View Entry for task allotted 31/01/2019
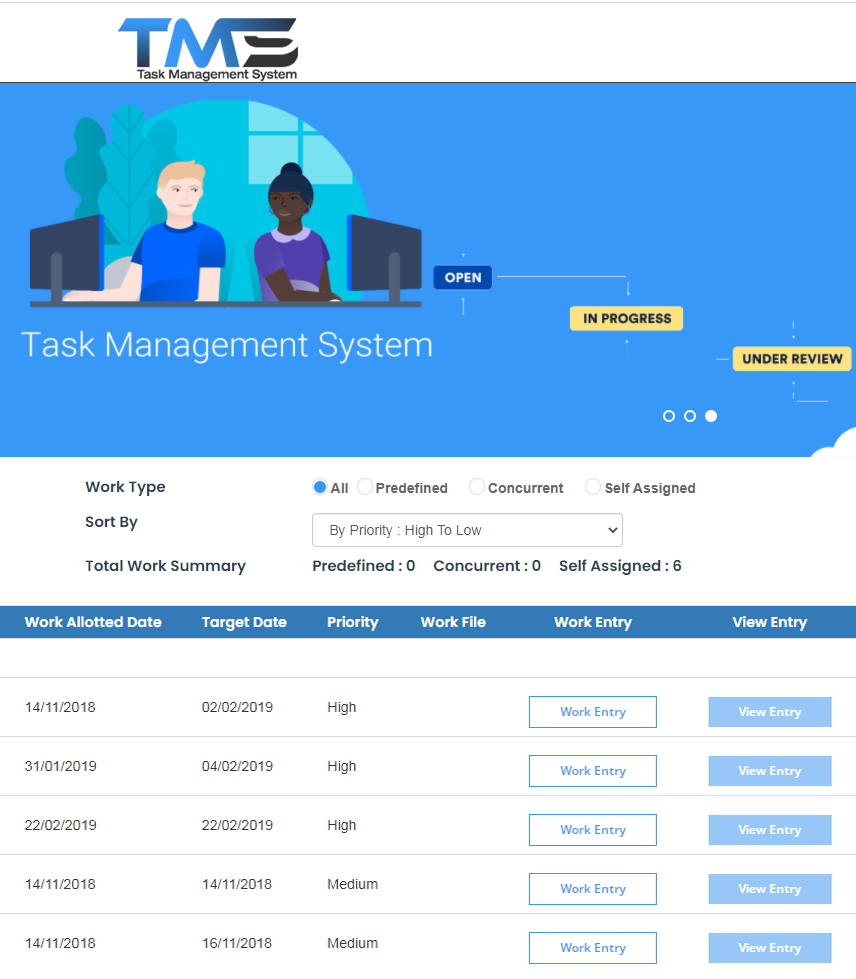This screenshot has width=856, height=979. pyautogui.click(x=769, y=771)
